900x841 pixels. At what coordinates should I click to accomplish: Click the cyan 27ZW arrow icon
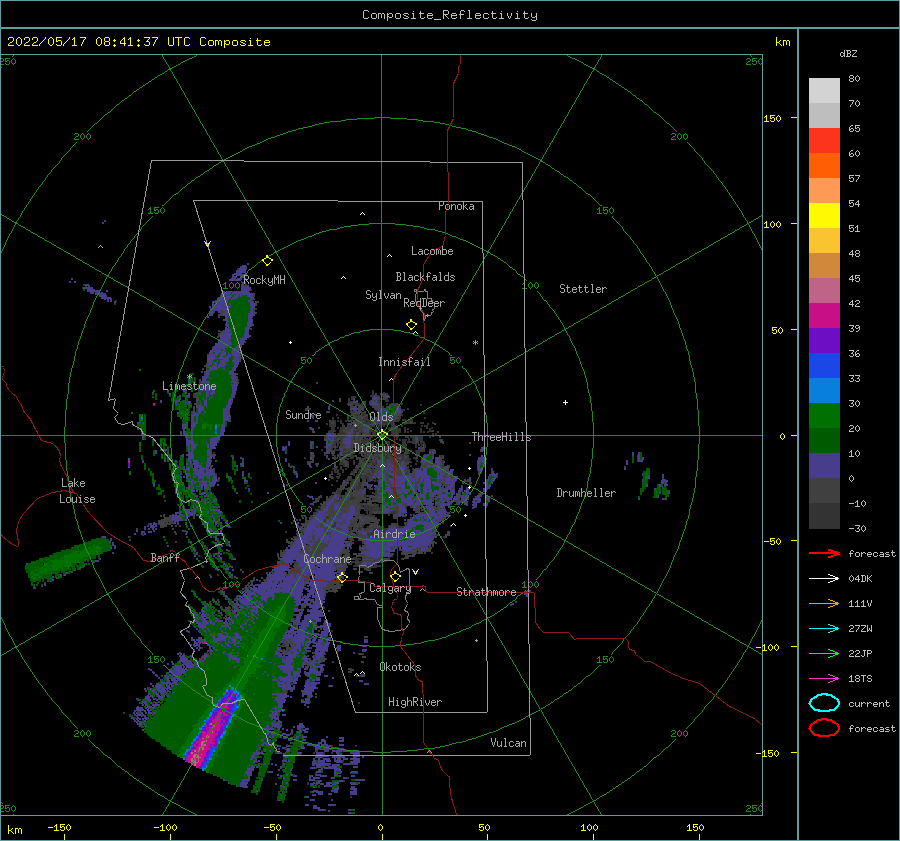(x=824, y=629)
